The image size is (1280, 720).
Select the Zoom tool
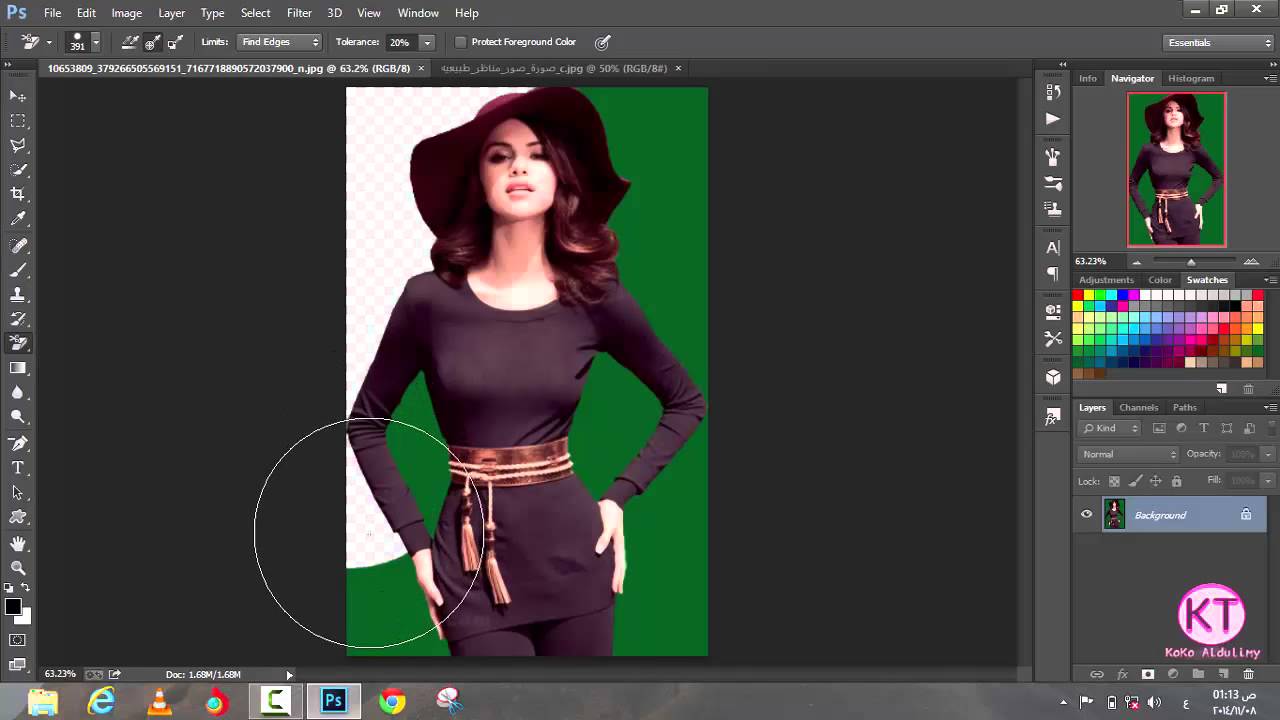pyautogui.click(x=18, y=567)
